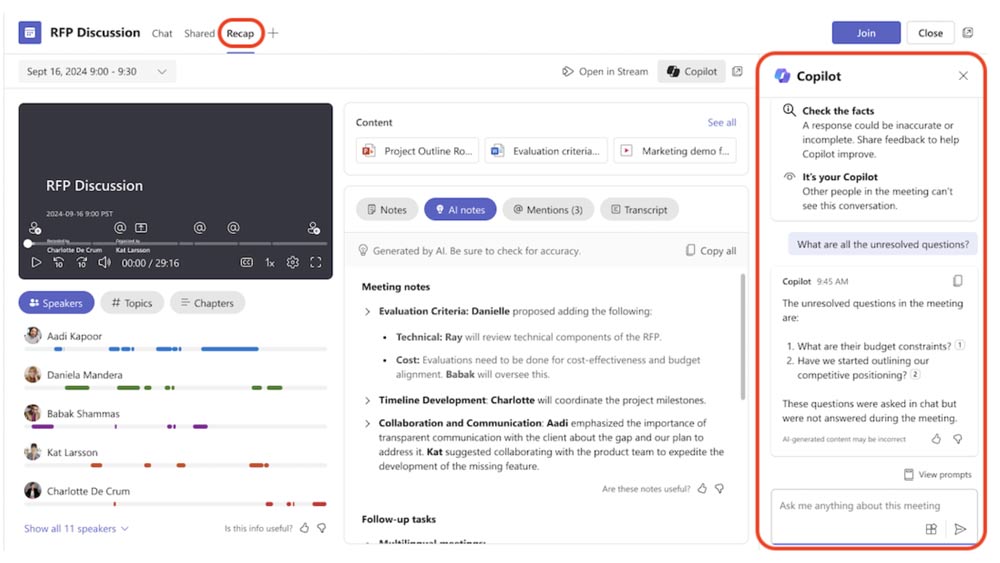The width and height of the screenshot is (1000, 563).
Task: Add a new tab with plus icon
Action: pyautogui.click(x=273, y=33)
